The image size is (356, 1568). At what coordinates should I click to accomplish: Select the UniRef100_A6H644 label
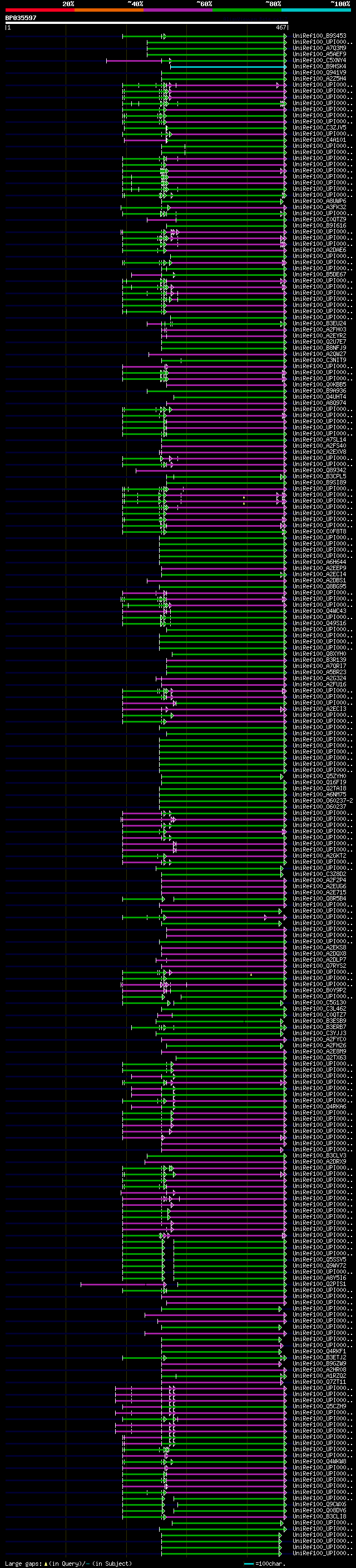pyautogui.click(x=319, y=562)
